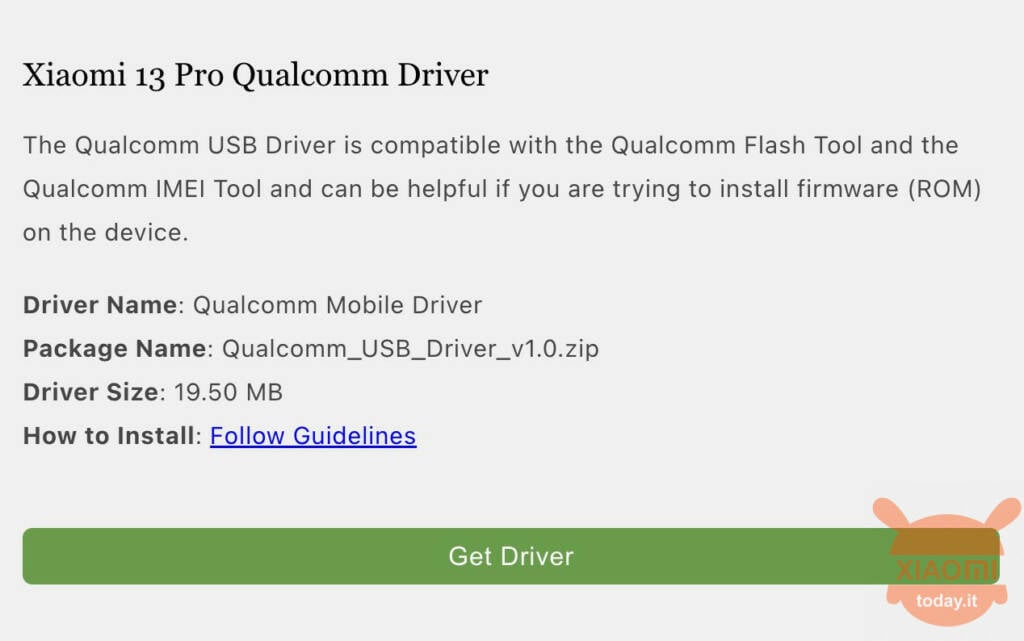Click the 19.50 MB size value
The width and height of the screenshot is (1024, 641).
coord(228,392)
